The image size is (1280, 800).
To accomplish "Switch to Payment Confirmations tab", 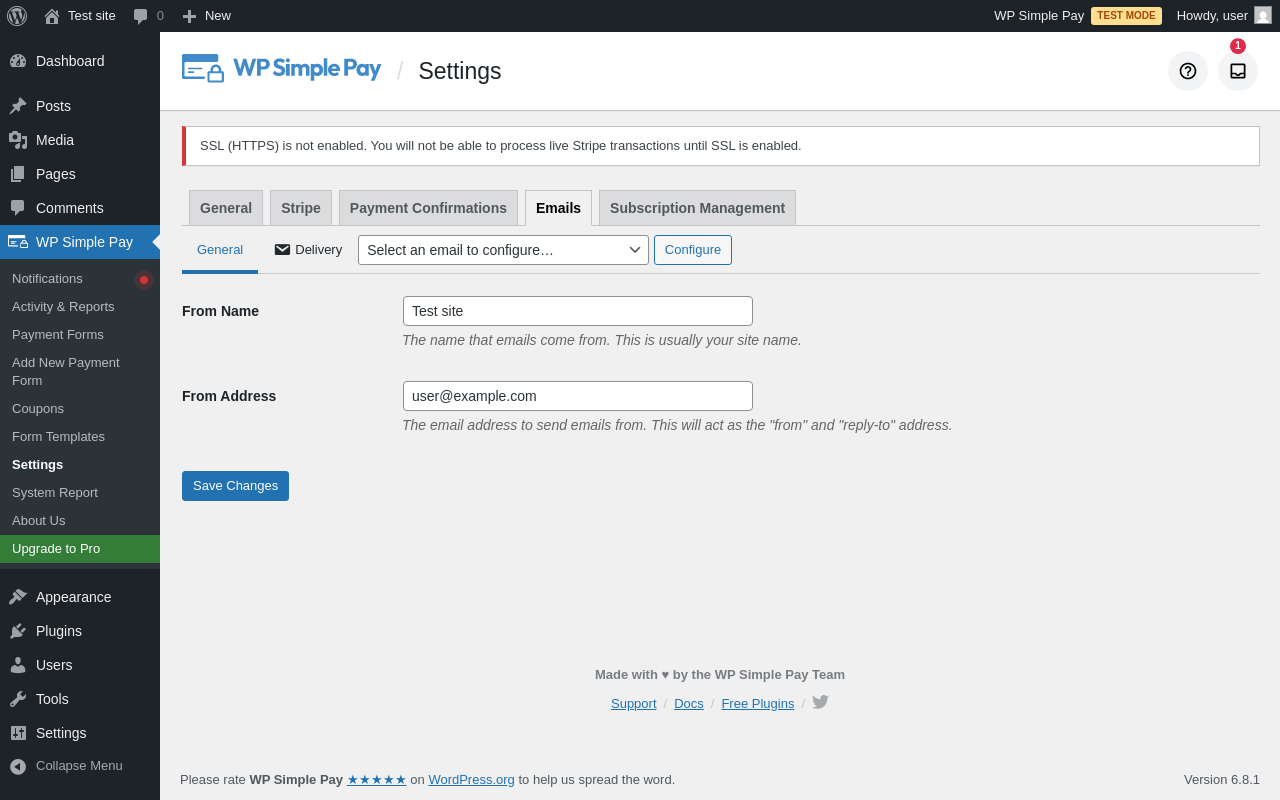I will 428,208.
